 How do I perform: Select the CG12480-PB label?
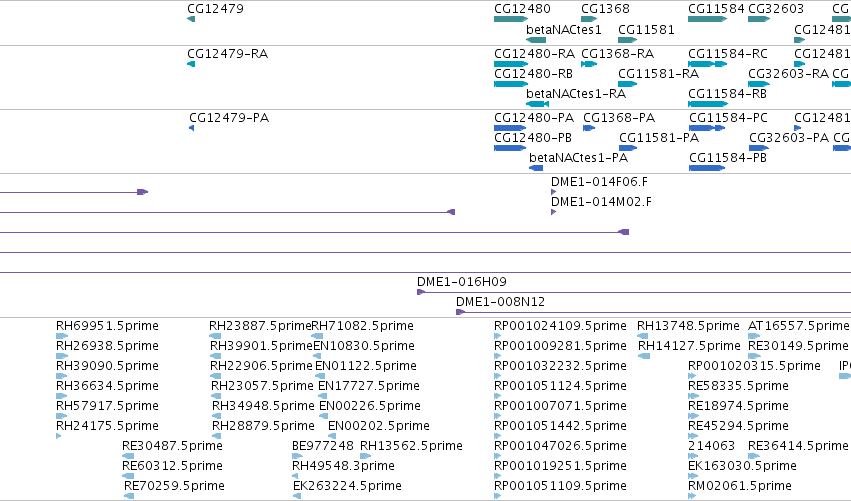point(532,138)
